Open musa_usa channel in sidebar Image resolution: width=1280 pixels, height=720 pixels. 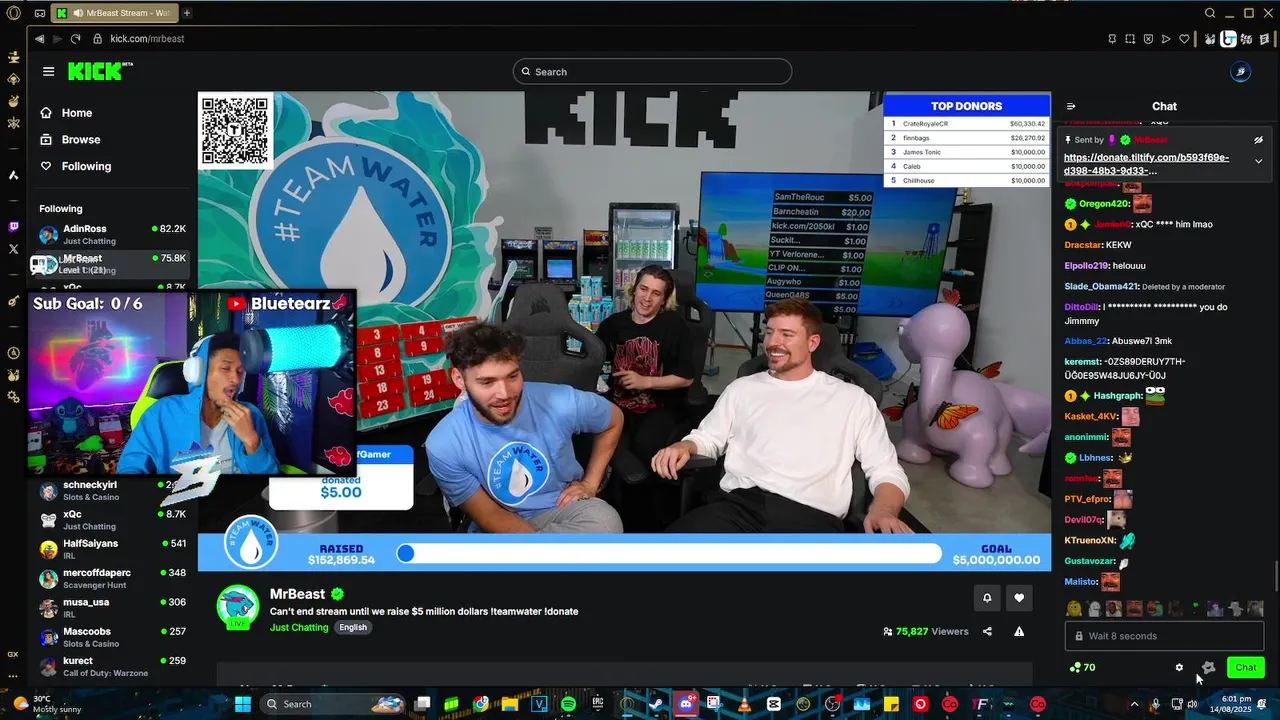point(112,607)
